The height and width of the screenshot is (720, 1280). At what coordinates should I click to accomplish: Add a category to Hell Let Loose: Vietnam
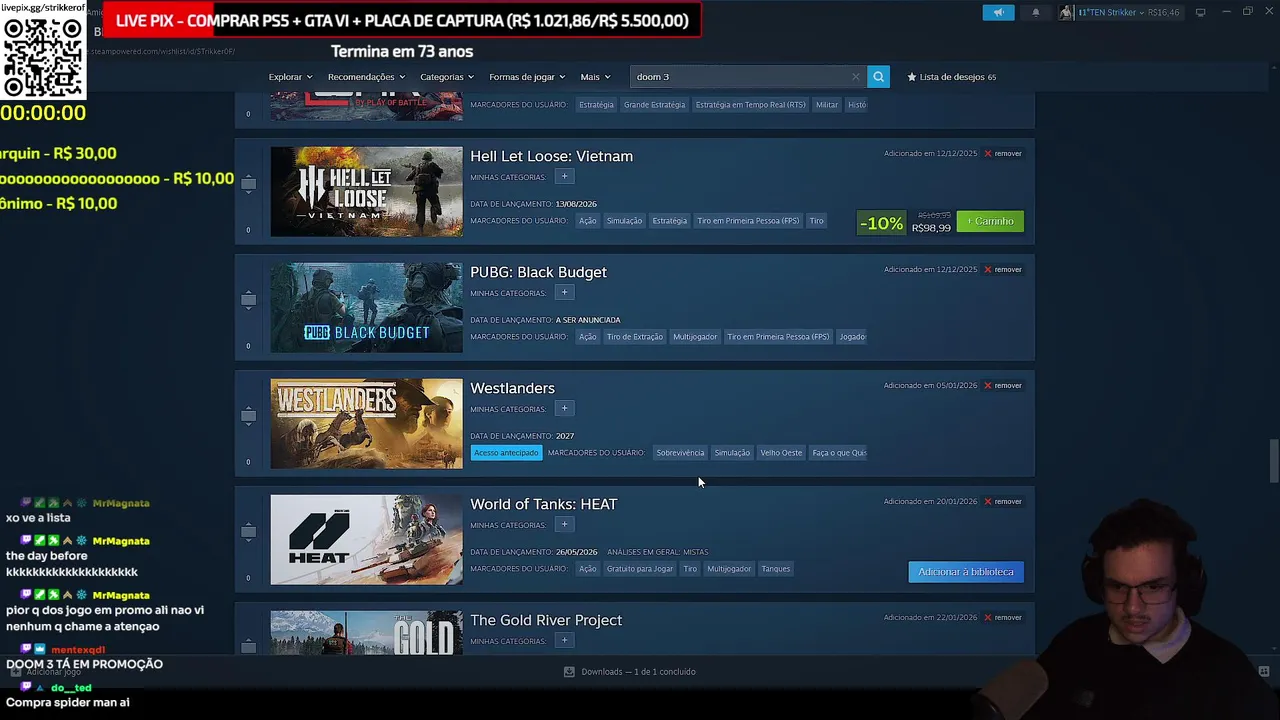click(564, 177)
